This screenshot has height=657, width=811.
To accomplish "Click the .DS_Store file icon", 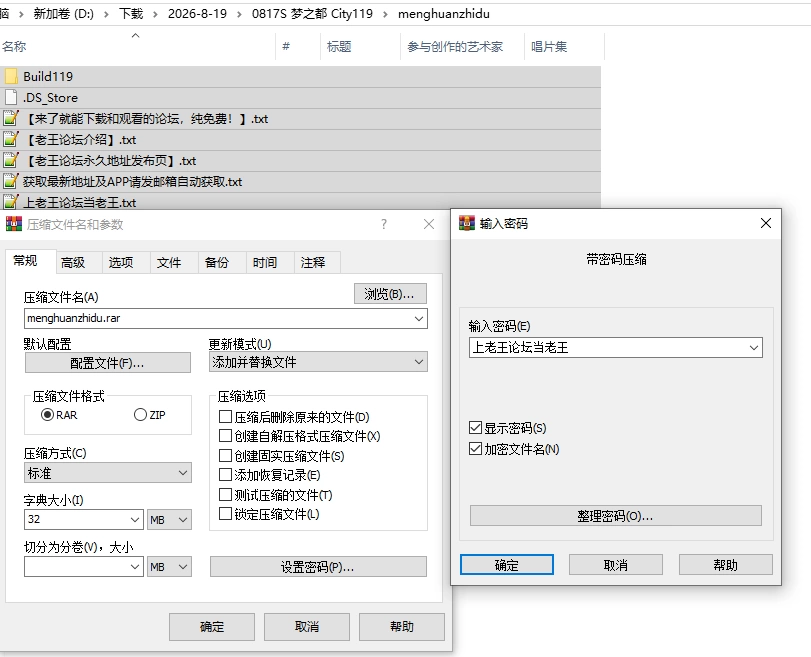I will pyautogui.click(x=11, y=97).
